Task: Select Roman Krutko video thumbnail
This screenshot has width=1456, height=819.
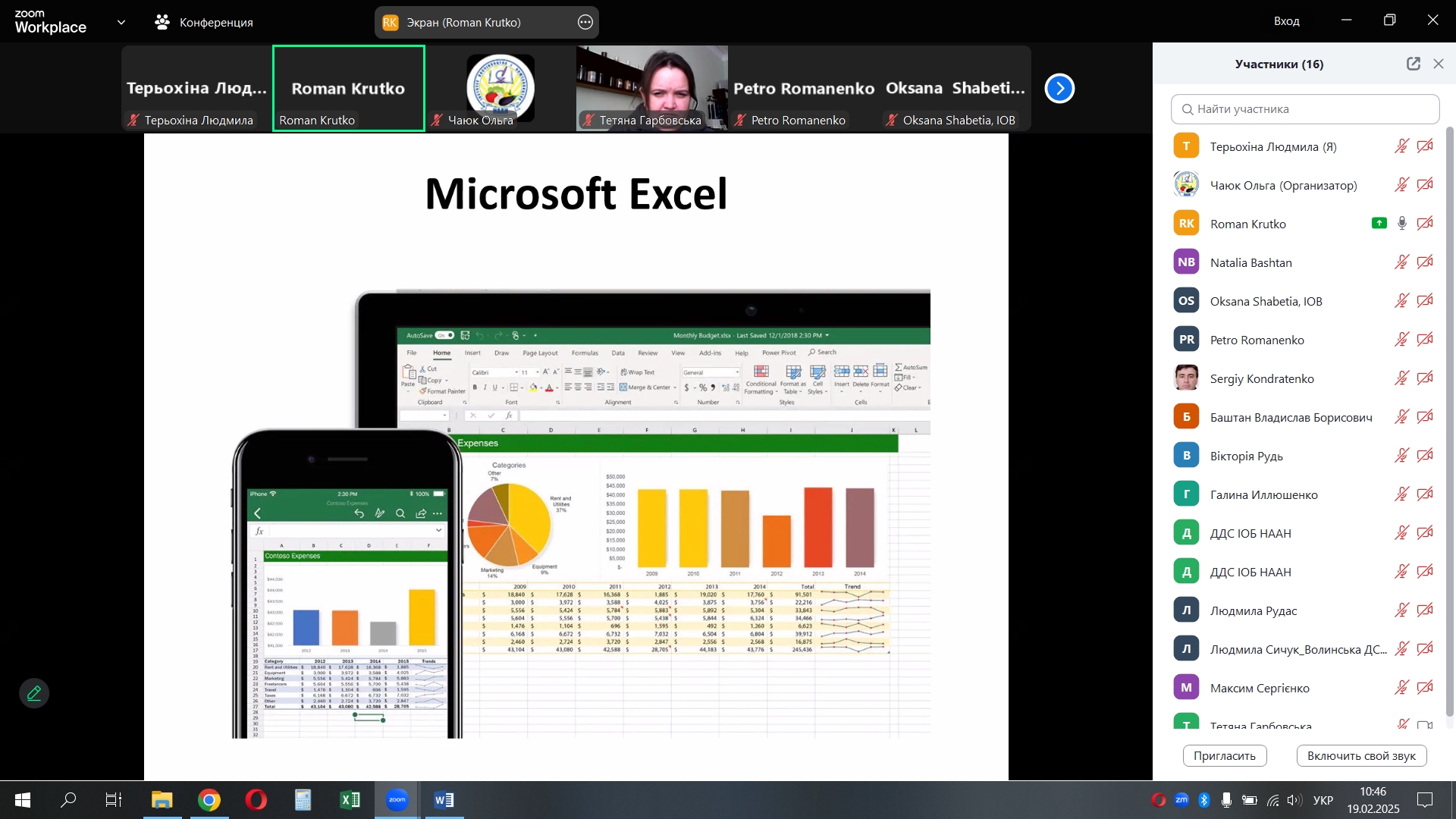Action: click(x=349, y=88)
